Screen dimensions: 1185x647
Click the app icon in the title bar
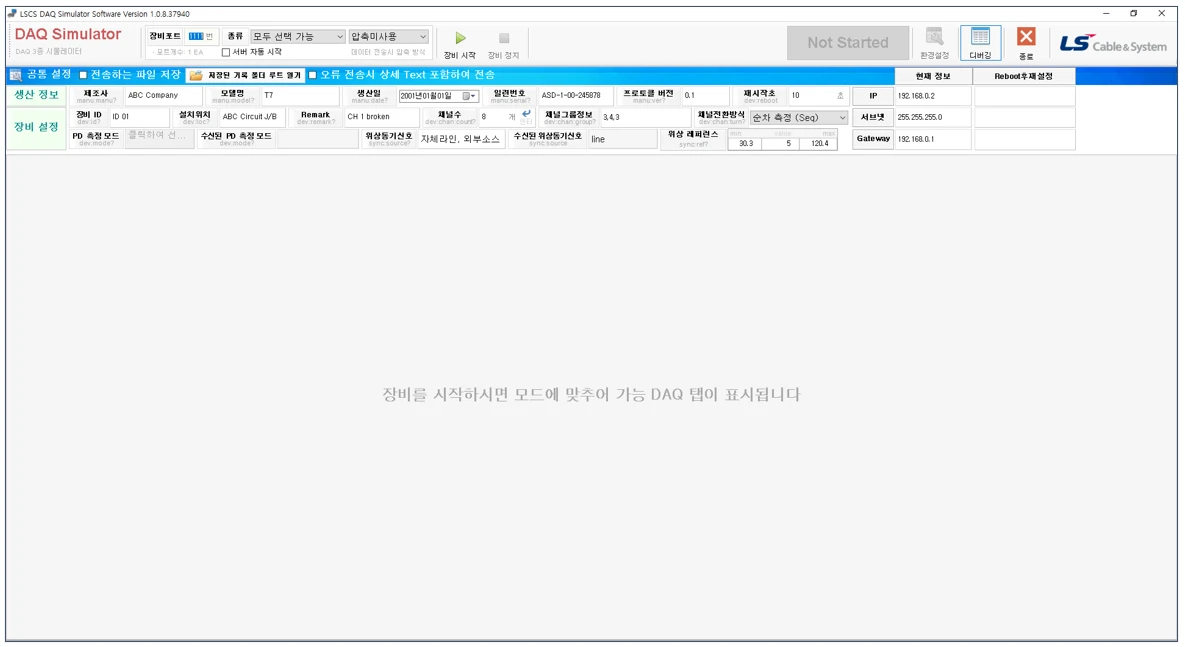click(x=11, y=14)
